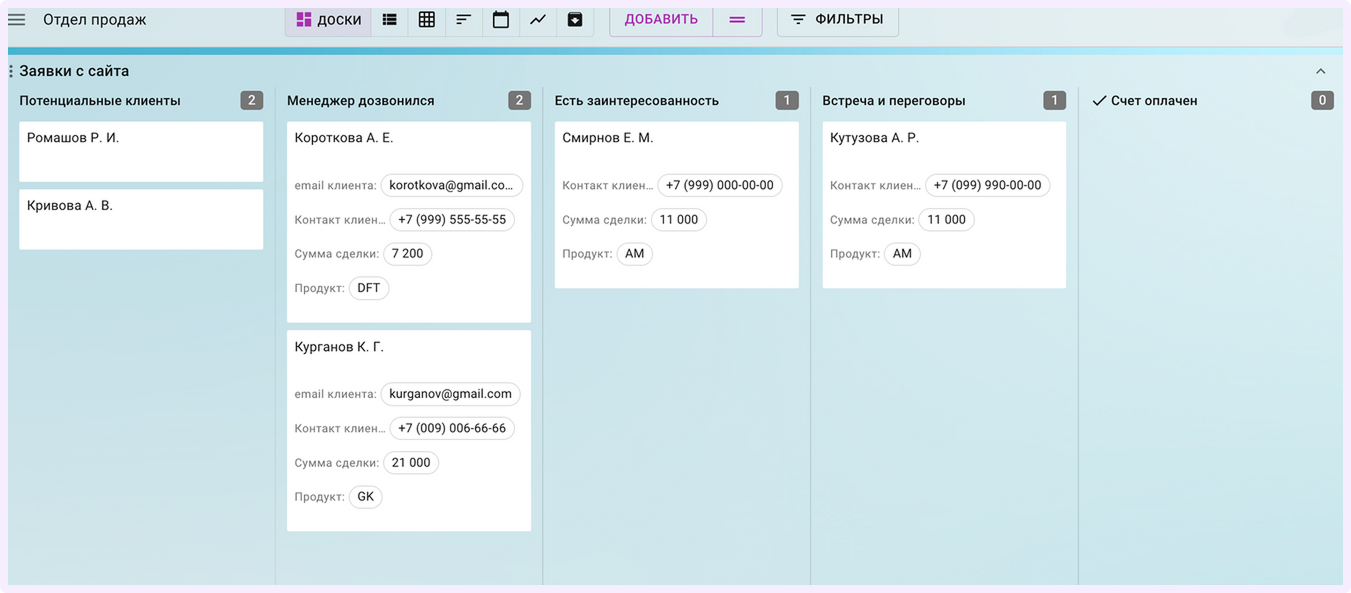This screenshot has width=1351, height=593.
Task: Open the hamburger menu next to Отдел продаж
Action: (17, 20)
